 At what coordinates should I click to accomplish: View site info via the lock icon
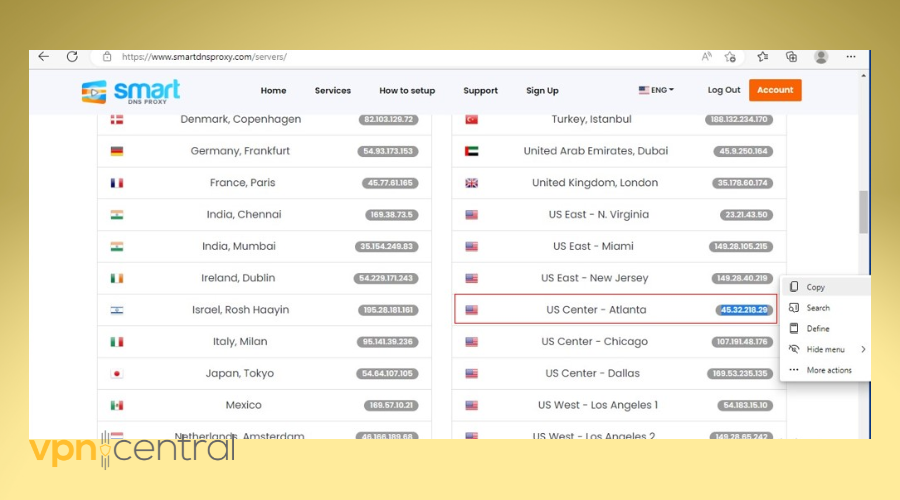coord(107,56)
